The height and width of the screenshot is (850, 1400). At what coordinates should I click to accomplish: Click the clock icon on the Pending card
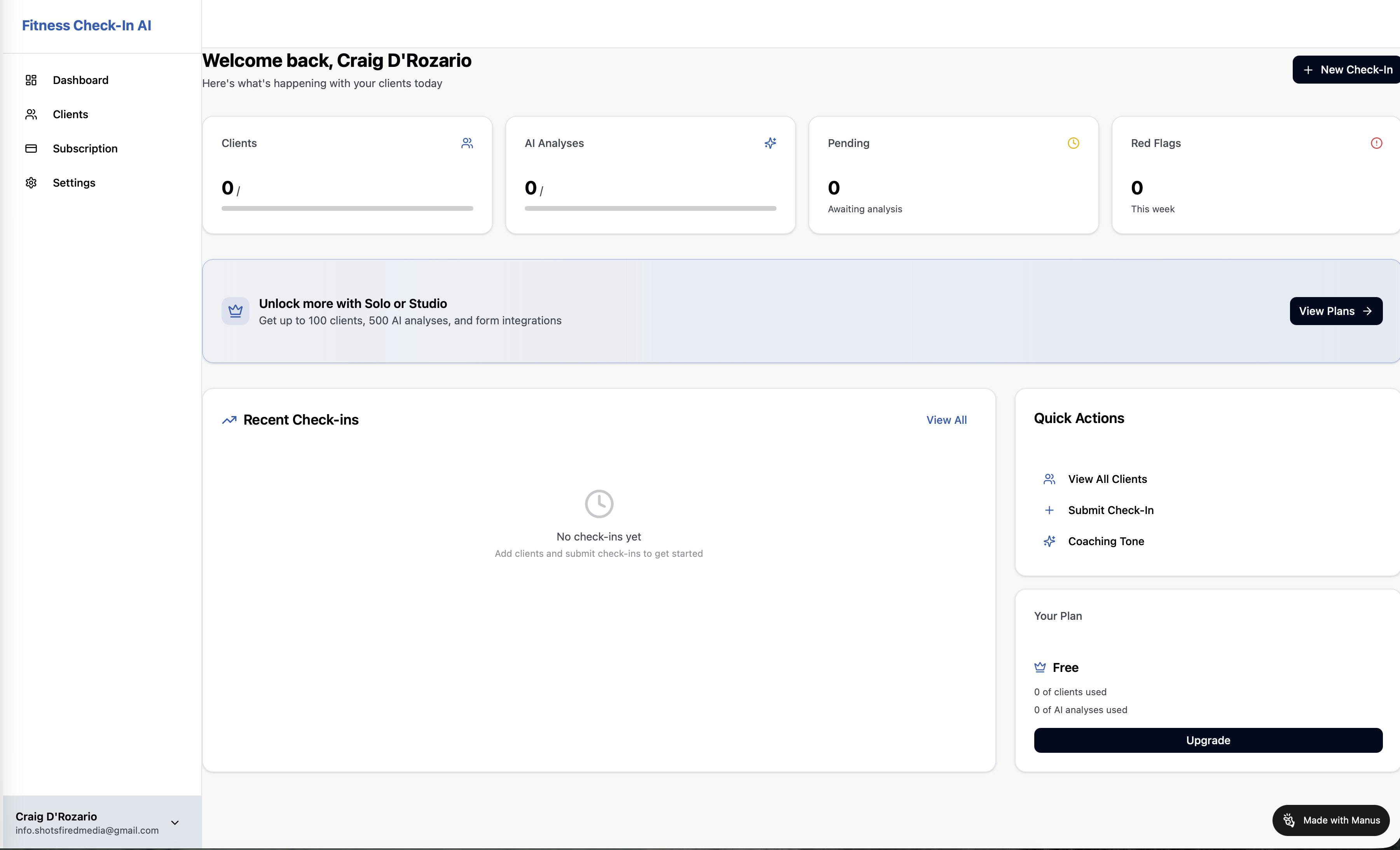tap(1073, 143)
